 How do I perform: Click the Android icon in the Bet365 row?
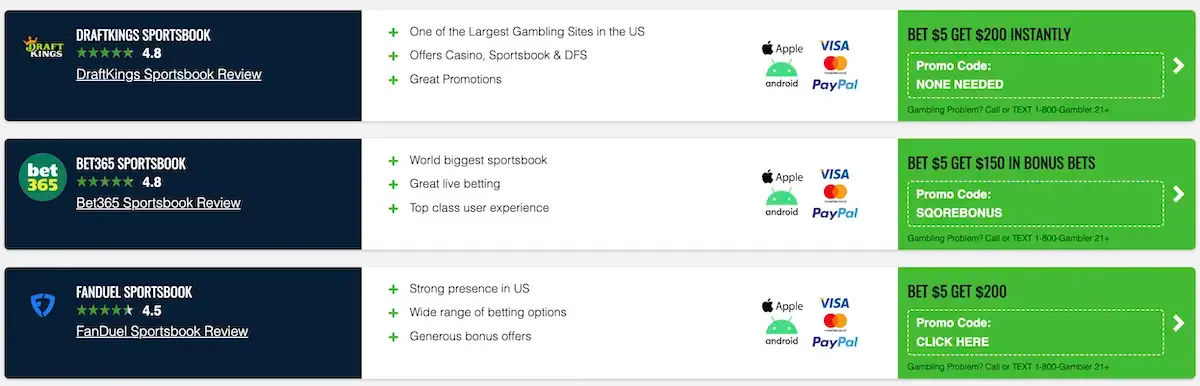tap(782, 201)
